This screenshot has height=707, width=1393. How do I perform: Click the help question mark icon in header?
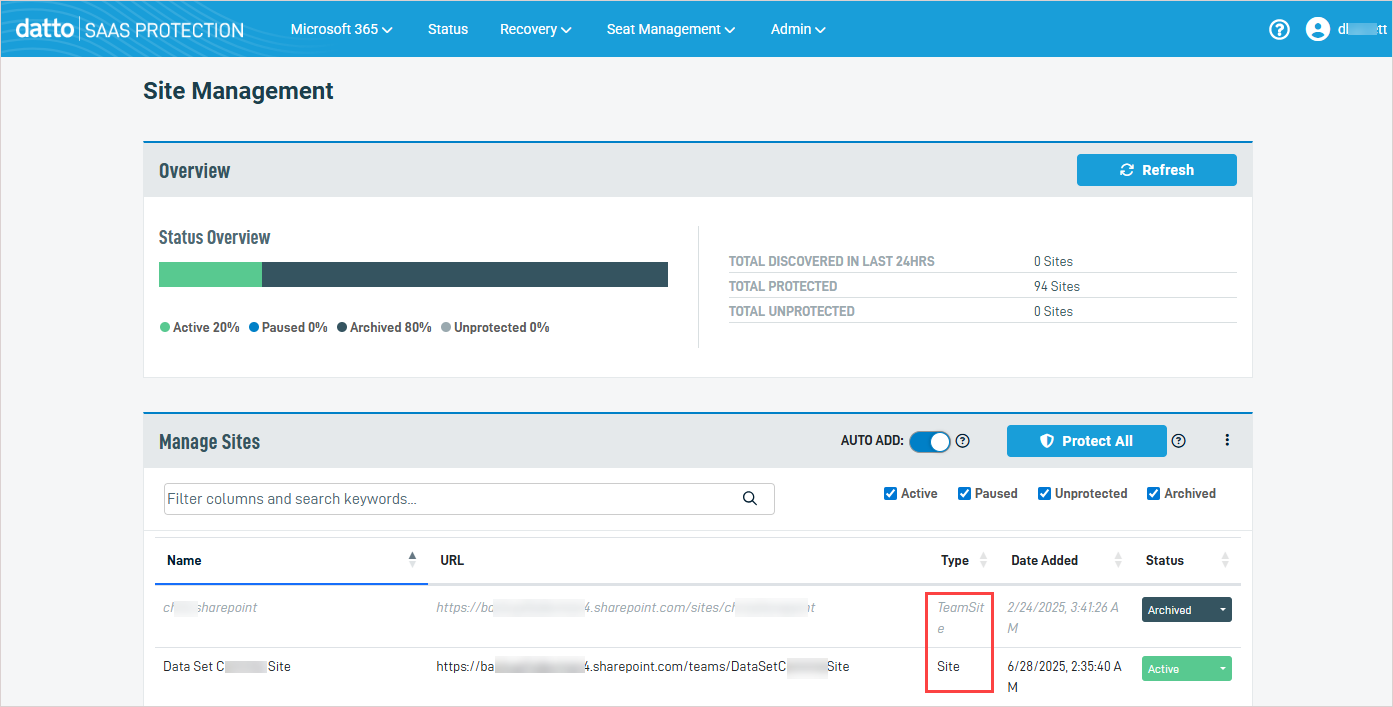[1279, 29]
